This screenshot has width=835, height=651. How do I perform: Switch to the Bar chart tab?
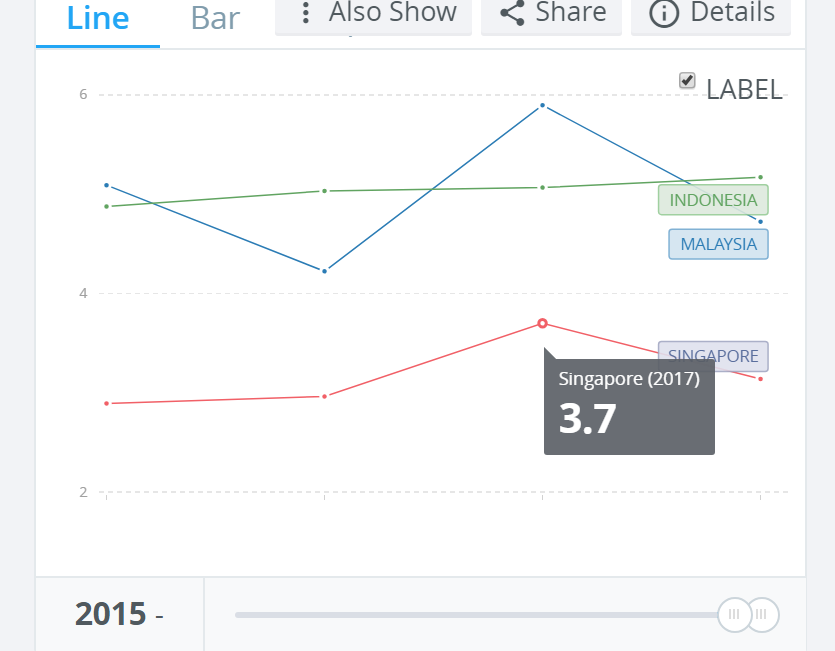215,19
